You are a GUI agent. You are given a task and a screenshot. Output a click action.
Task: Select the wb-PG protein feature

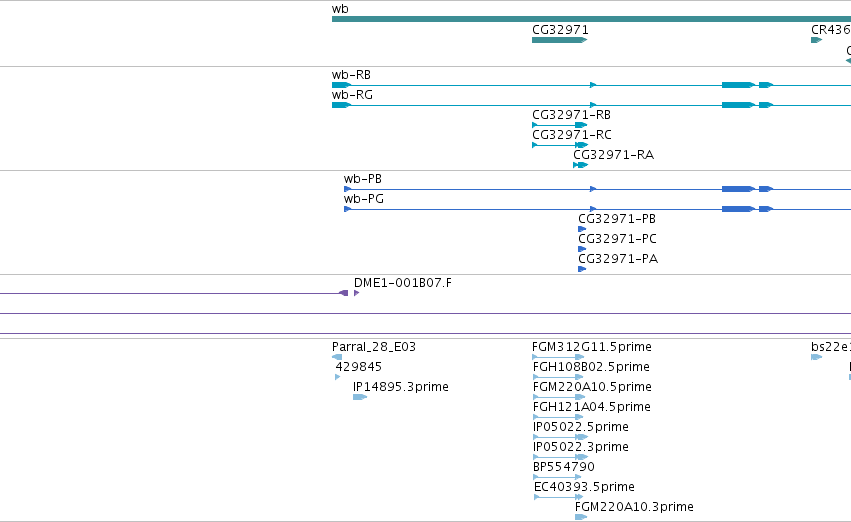pos(597,209)
